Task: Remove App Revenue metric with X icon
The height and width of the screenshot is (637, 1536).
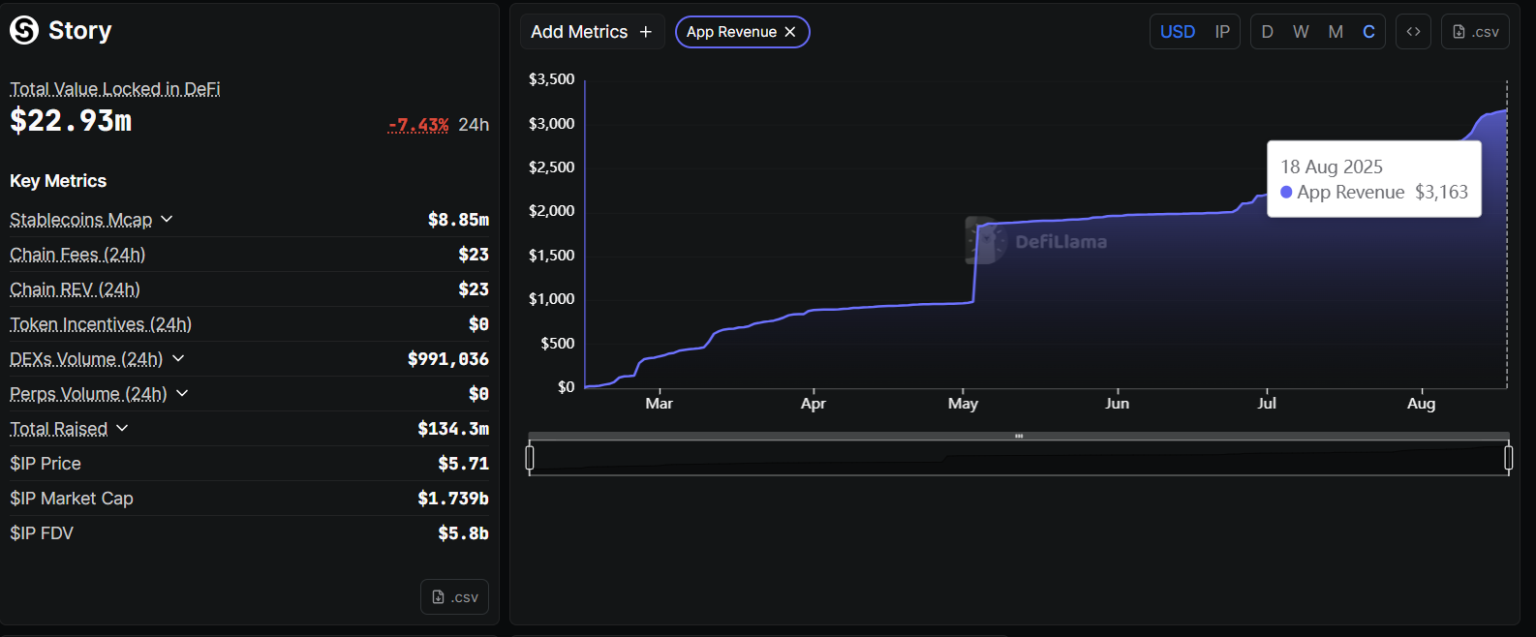Action: (790, 32)
